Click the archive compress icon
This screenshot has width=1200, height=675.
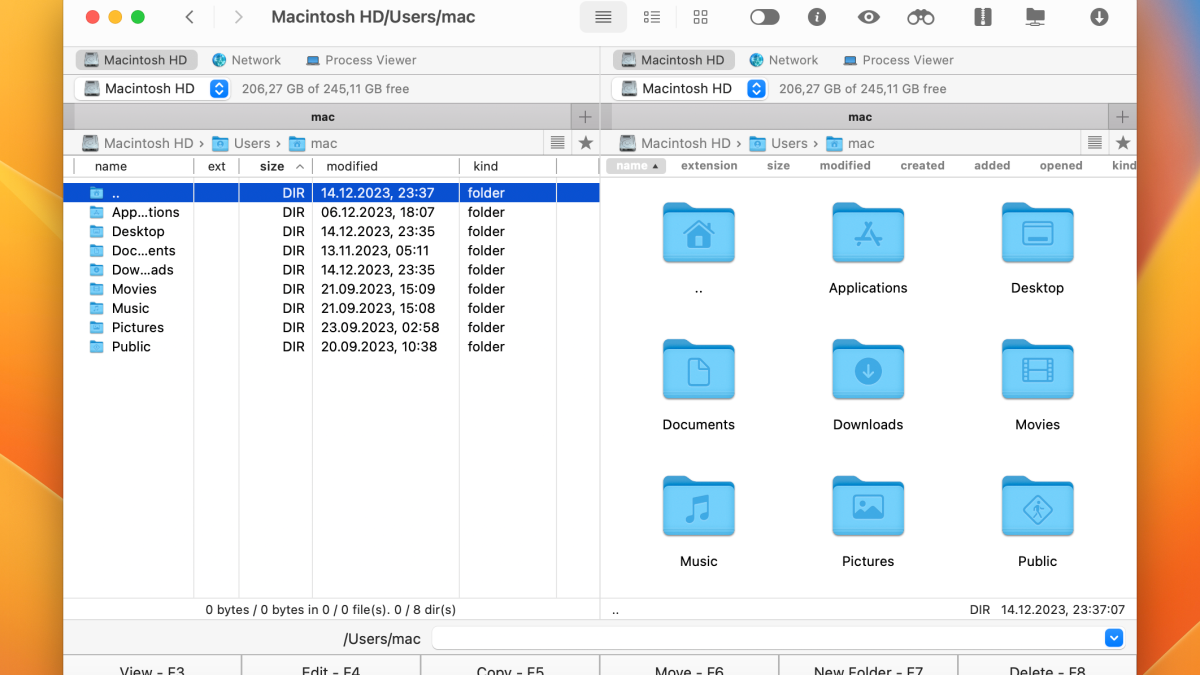click(x=982, y=17)
